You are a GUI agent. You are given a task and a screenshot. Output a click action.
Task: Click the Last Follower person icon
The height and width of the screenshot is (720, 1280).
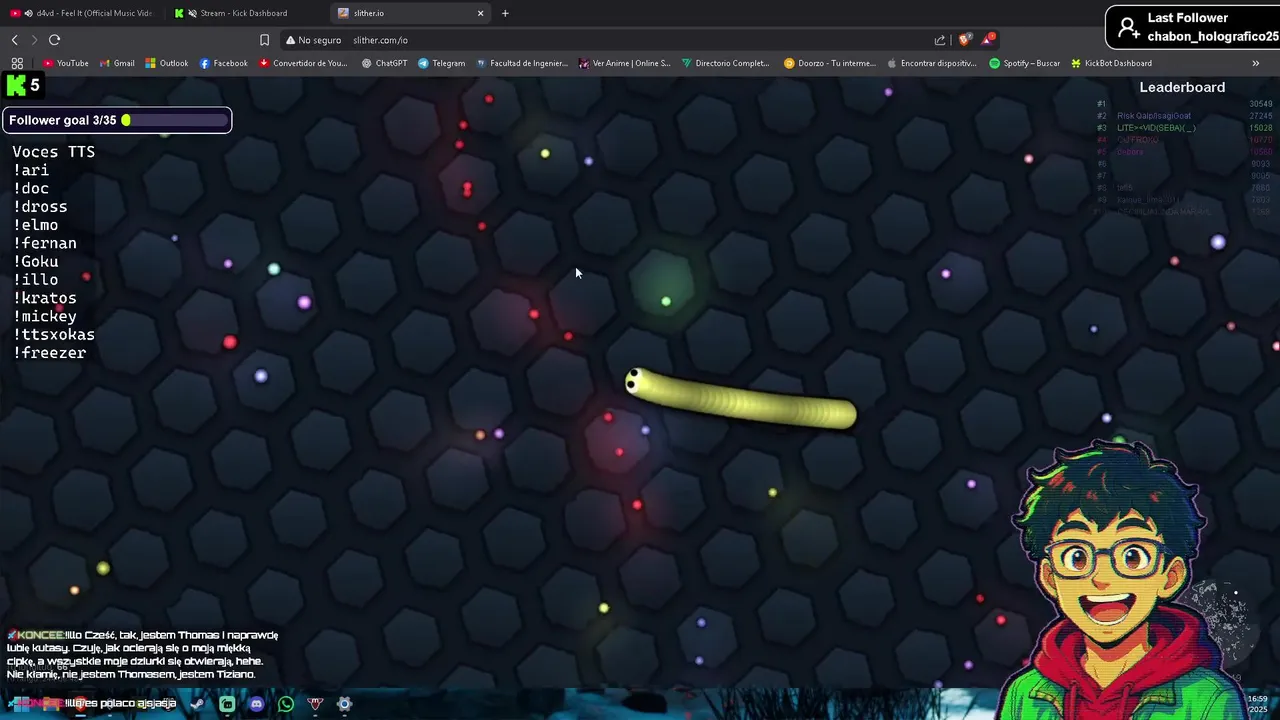1129,27
